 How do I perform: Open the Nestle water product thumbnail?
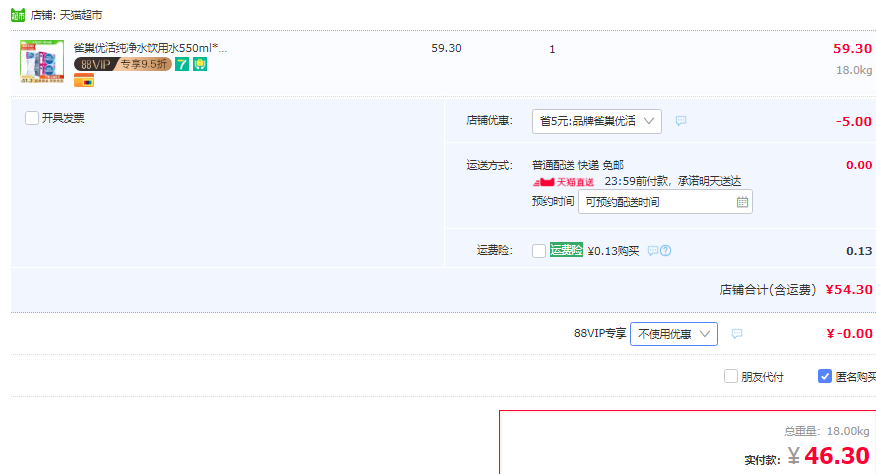[x=42, y=61]
